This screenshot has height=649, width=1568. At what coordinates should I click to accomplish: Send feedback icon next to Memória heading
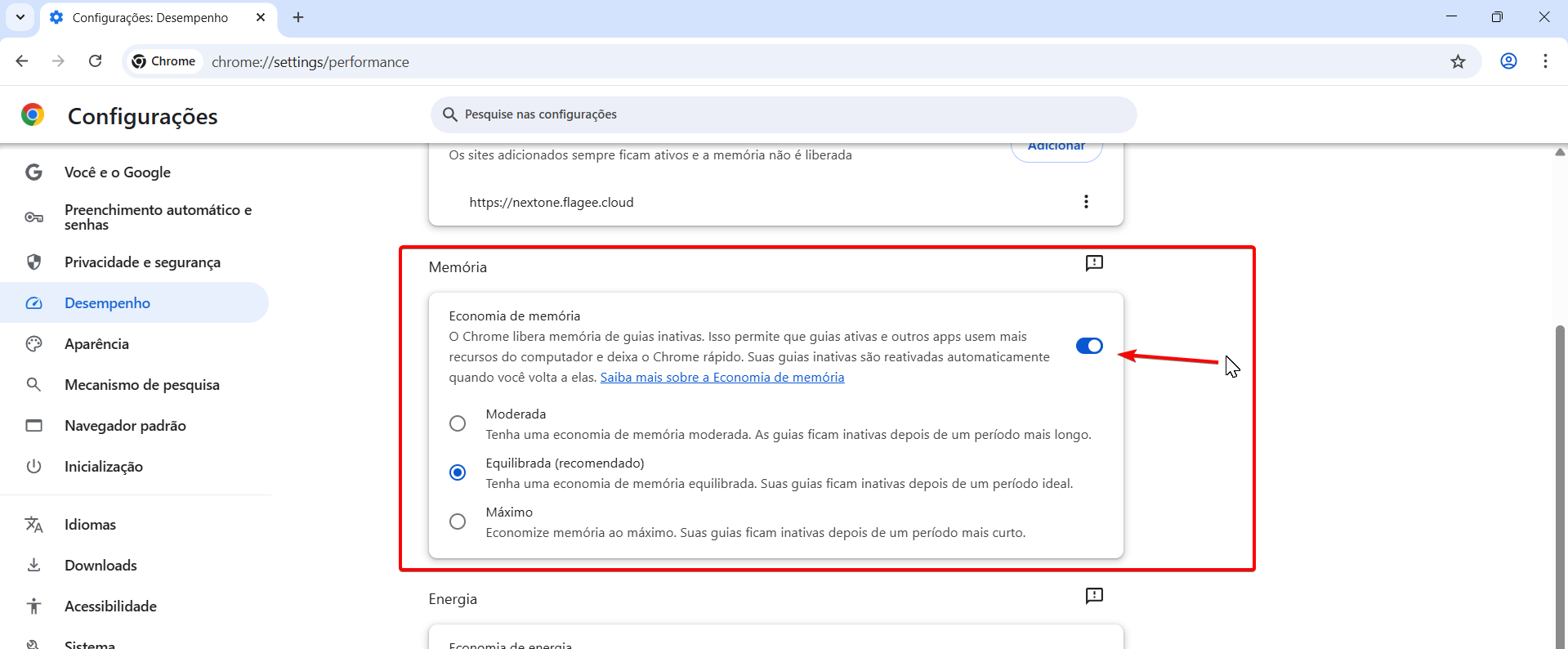(x=1094, y=263)
